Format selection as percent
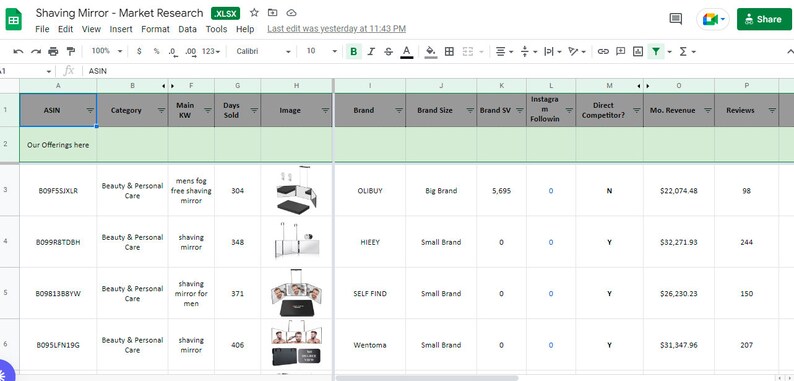 coord(156,51)
